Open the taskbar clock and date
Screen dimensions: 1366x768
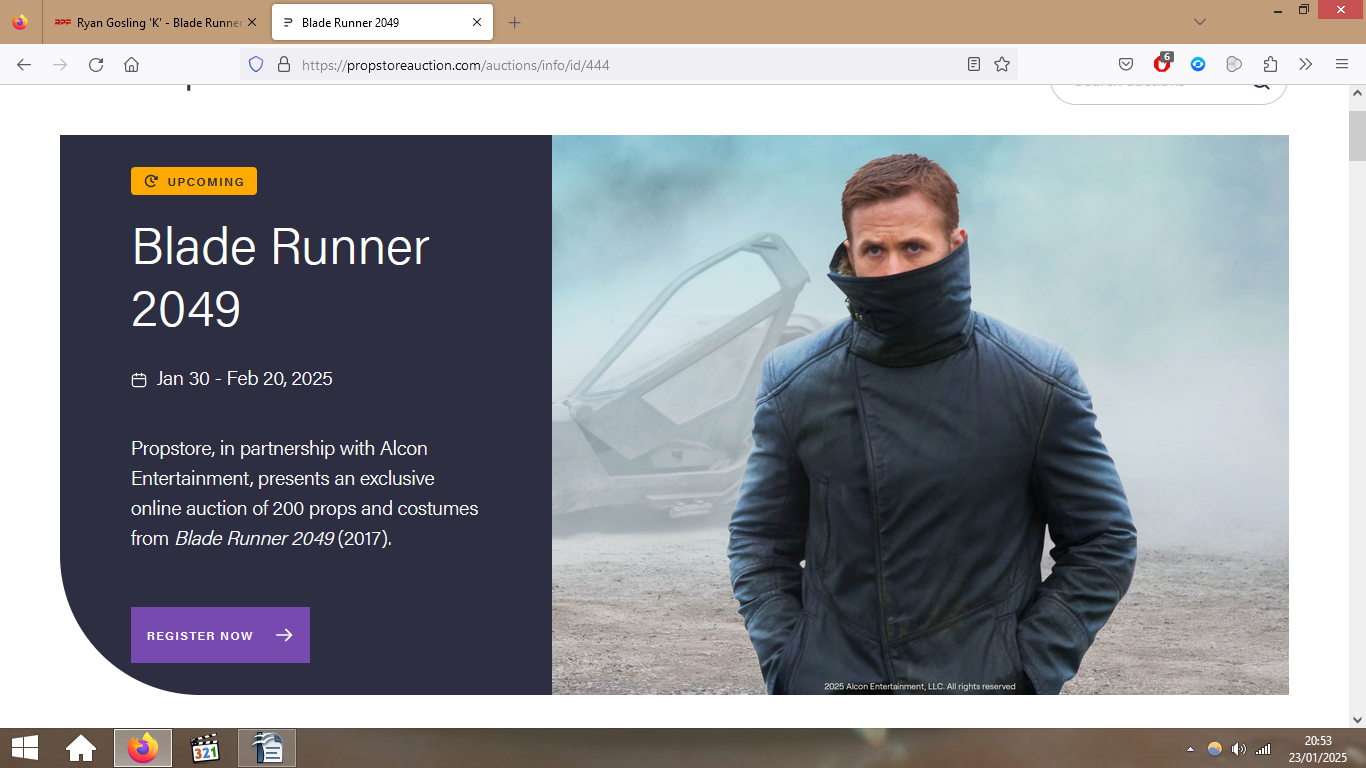[1319, 749]
